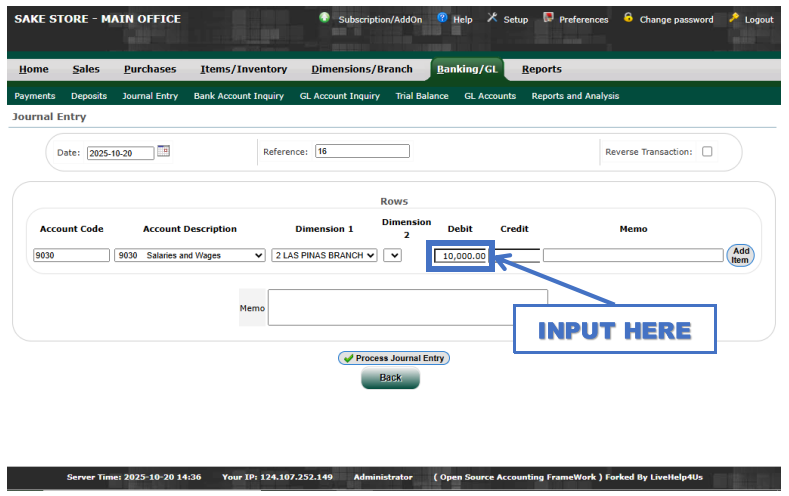Open the Reports tab
This screenshot has height=496, width=789.
tap(541, 69)
